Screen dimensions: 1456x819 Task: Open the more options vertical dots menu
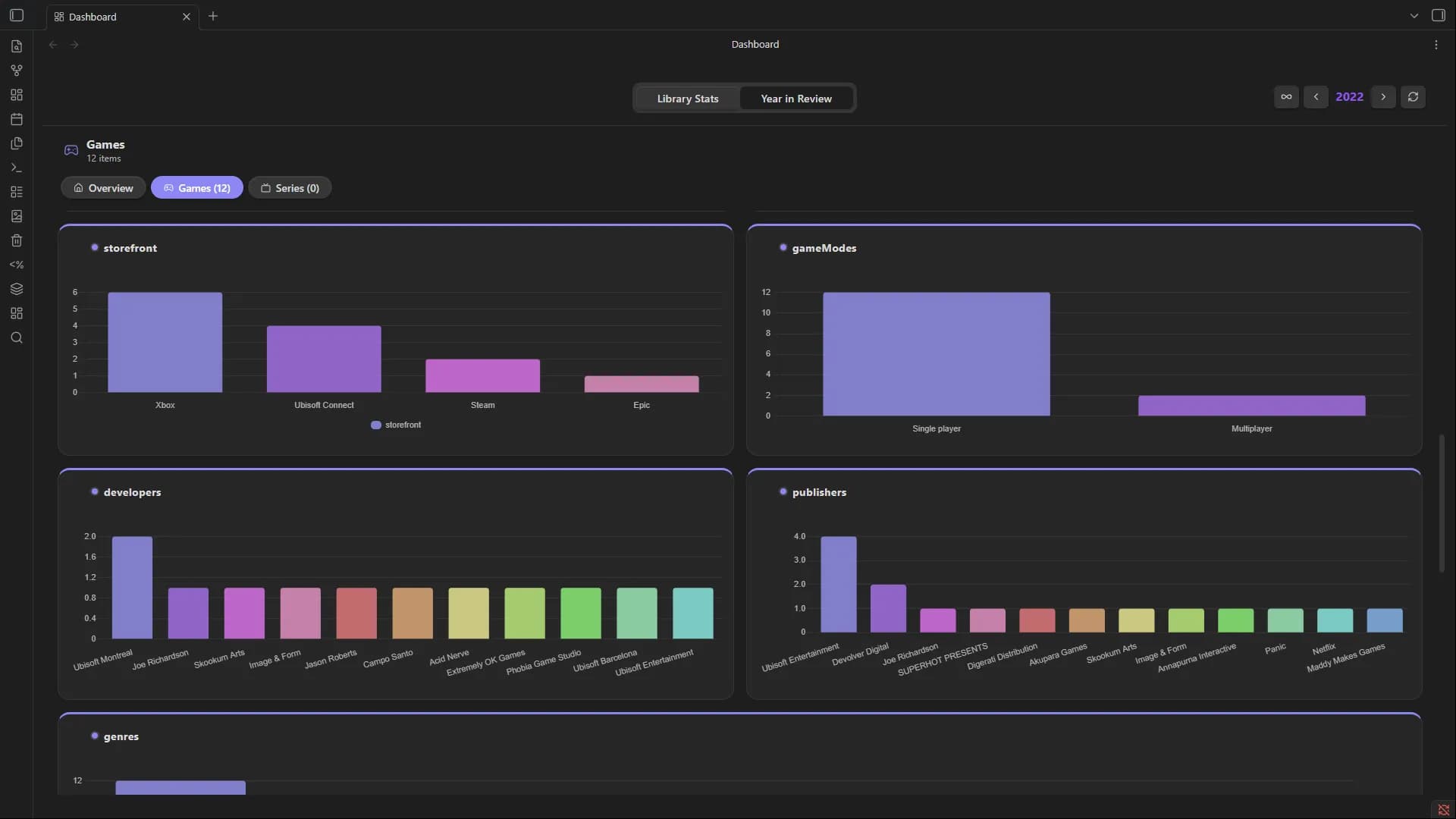click(1436, 45)
